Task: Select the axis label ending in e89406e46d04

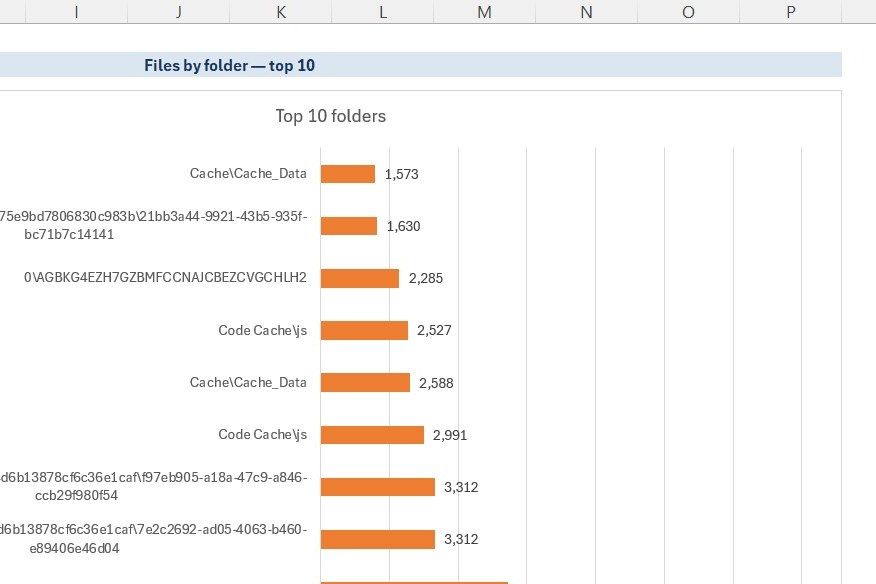Action: 153,539
